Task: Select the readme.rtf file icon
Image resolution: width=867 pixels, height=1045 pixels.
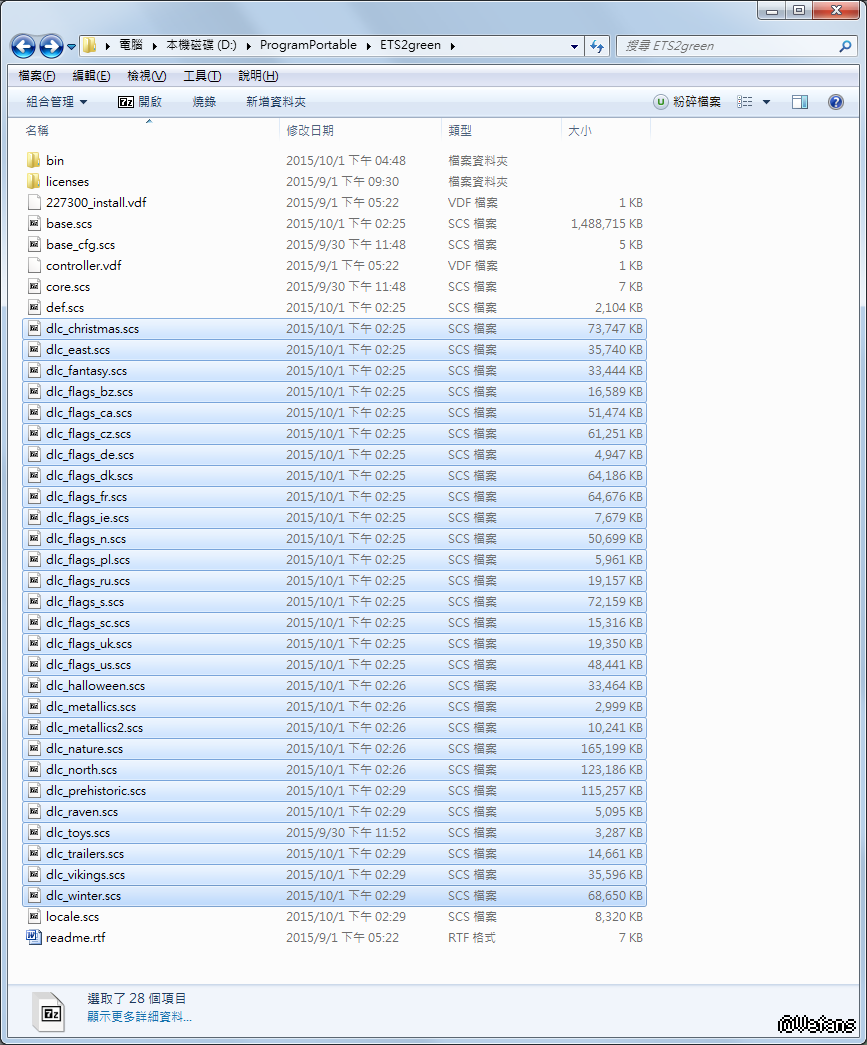Action: click(x=33, y=938)
